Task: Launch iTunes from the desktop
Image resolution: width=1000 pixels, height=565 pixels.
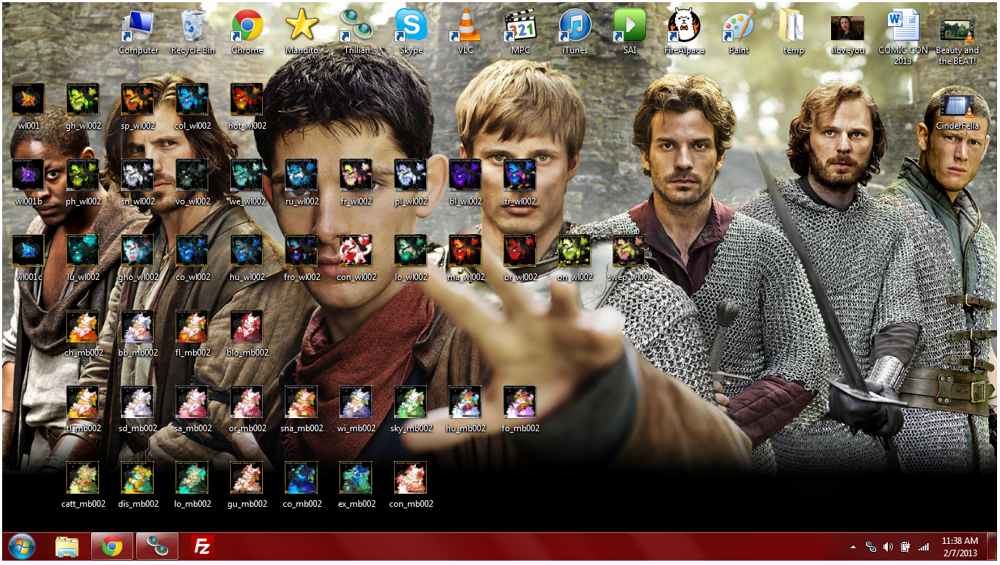Action: click(575, 33)
